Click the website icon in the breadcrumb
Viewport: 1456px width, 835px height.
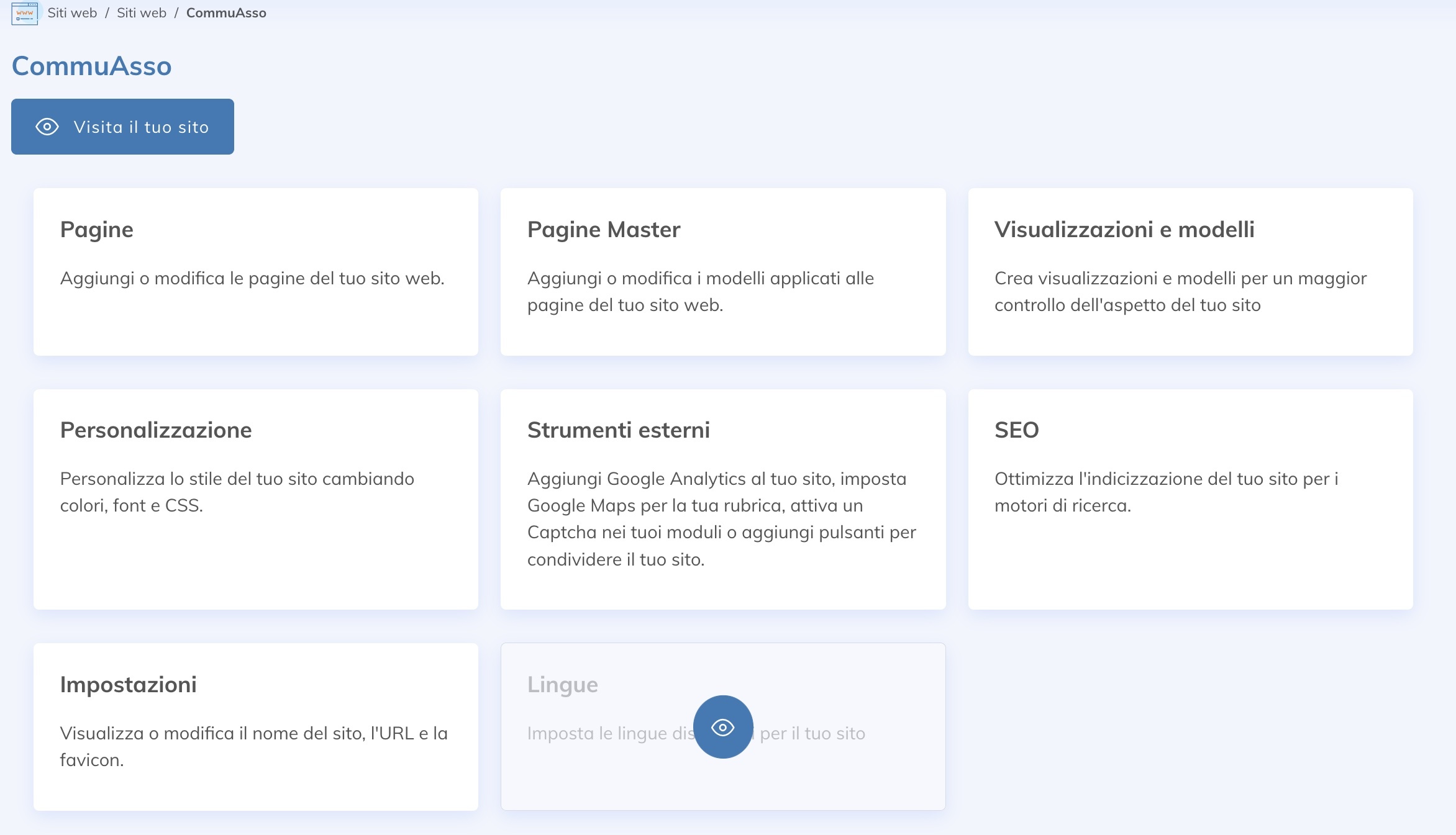pyautogui.click(x=24, y=13)
